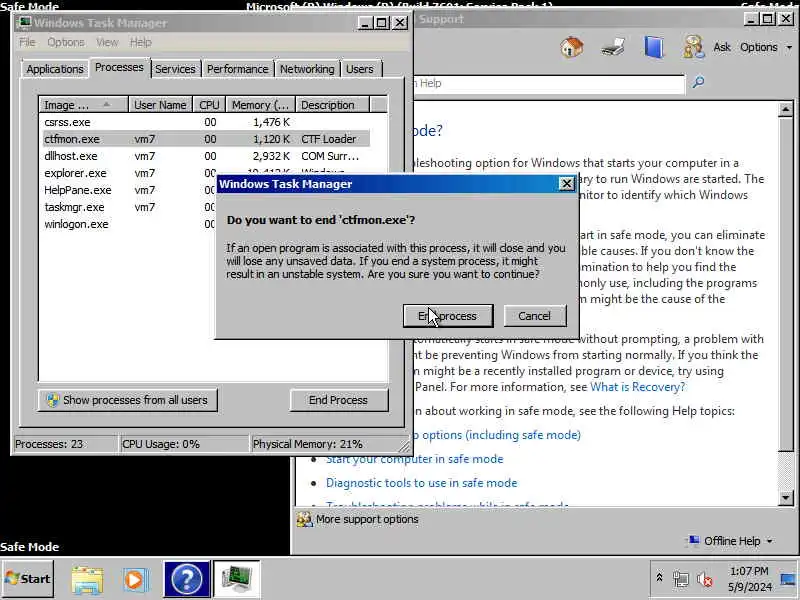Open the What is Recovery? link
The height and width of the screenshot is (600, 800).
(637, 387)
